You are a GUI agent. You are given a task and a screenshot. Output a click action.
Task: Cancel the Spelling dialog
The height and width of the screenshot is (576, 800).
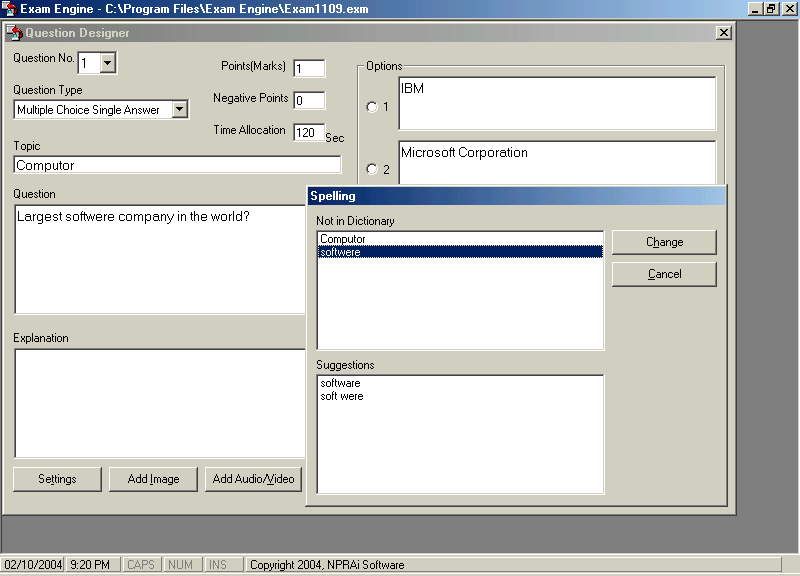pyautogui.click(x=664, y=274)
